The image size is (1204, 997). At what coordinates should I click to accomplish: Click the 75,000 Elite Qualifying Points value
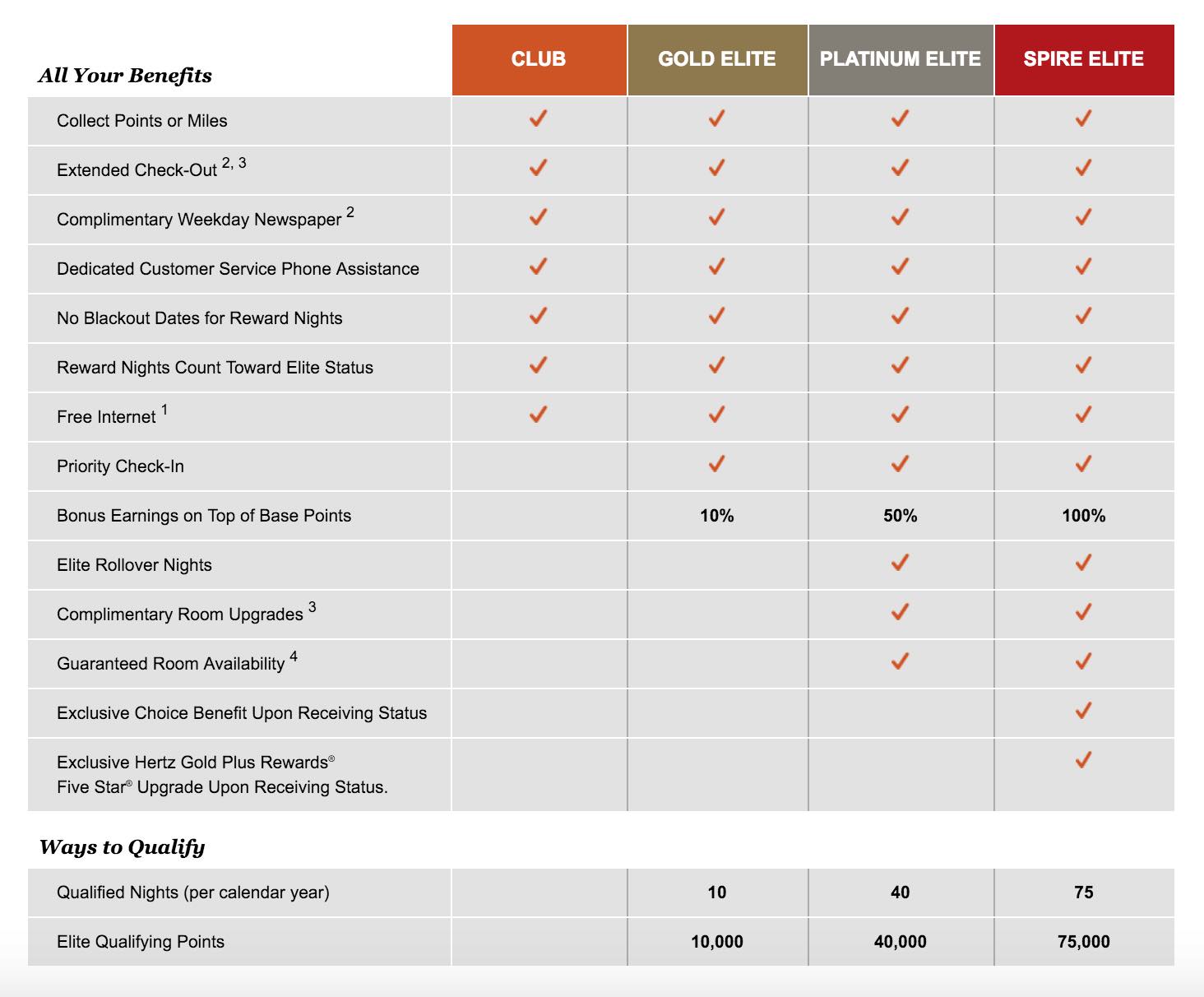pos(1083,942)
